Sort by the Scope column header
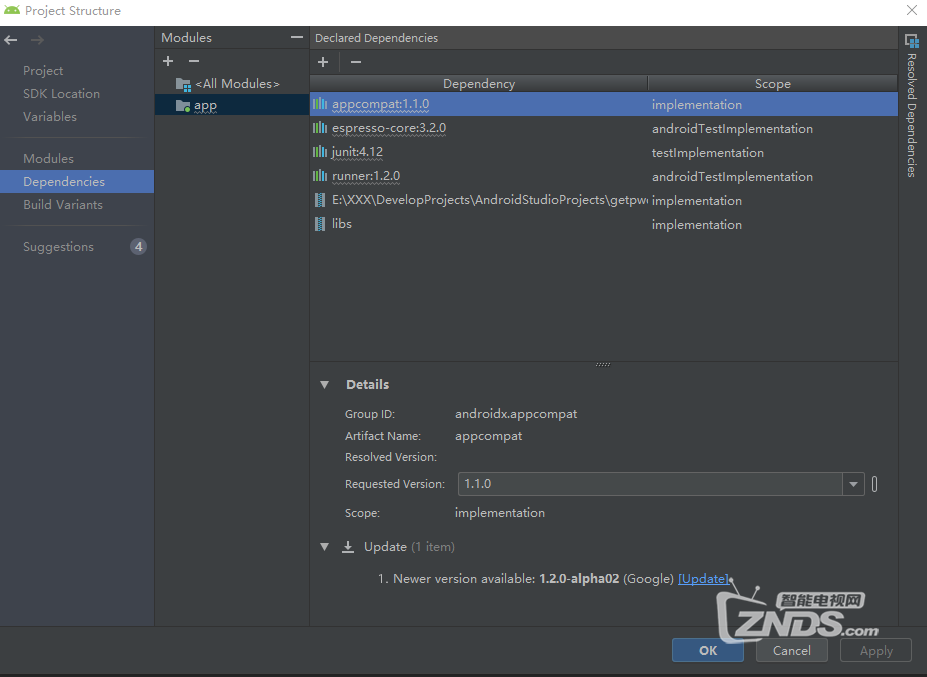The height and width of the screenshot is (677, 927). point(772,84)
